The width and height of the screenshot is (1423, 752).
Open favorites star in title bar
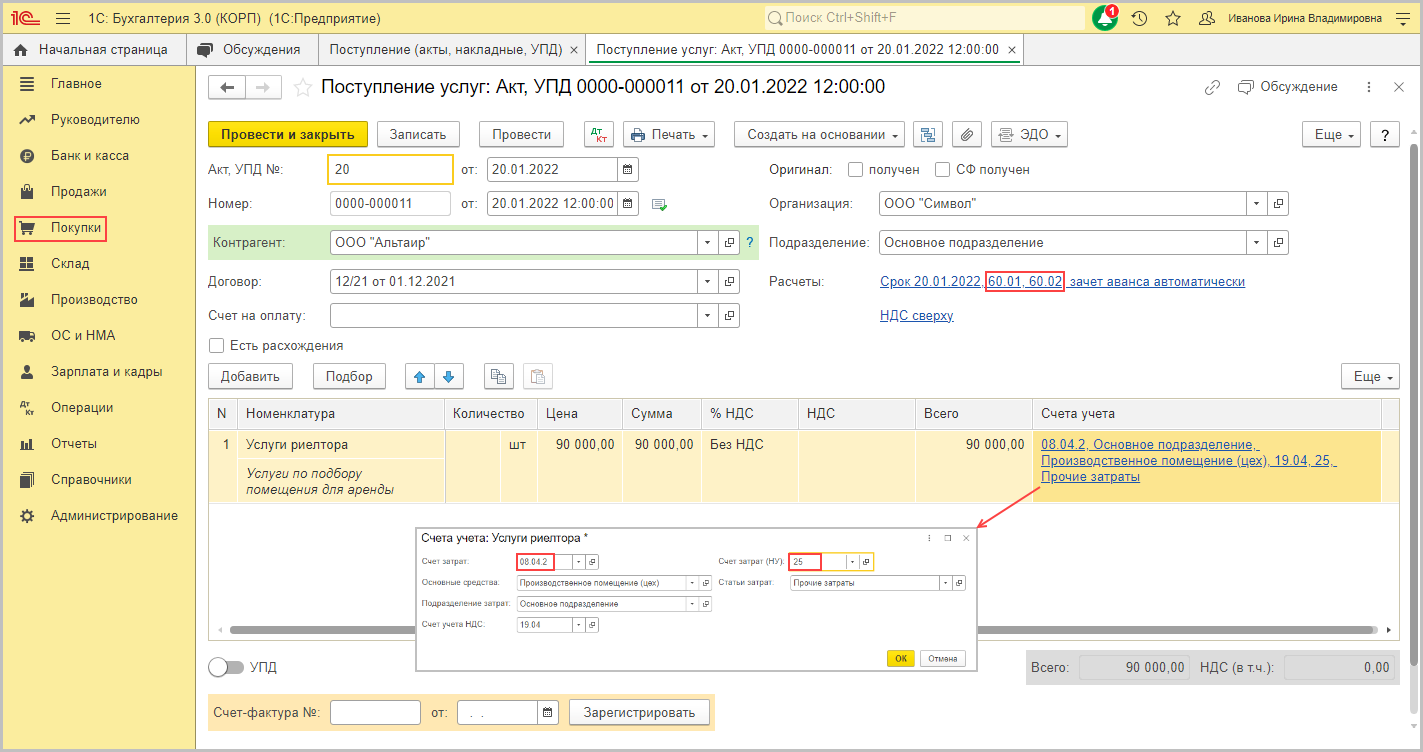pos(1173,18)
